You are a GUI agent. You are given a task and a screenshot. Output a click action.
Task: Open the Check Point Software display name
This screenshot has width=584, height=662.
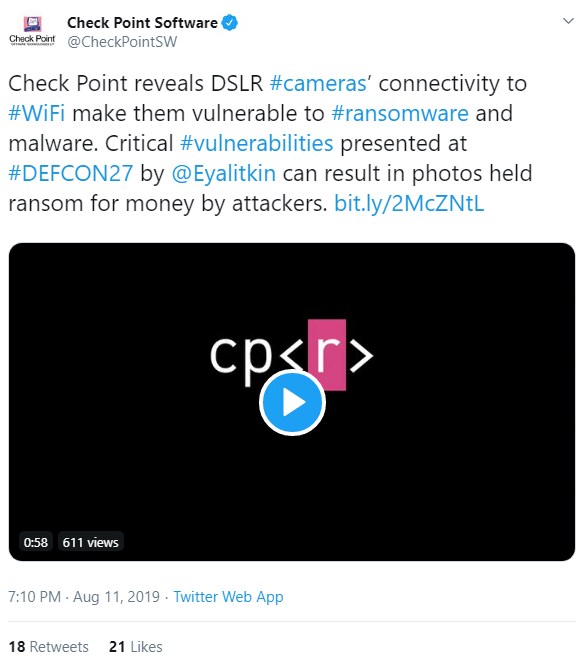[x=142, y=23]
